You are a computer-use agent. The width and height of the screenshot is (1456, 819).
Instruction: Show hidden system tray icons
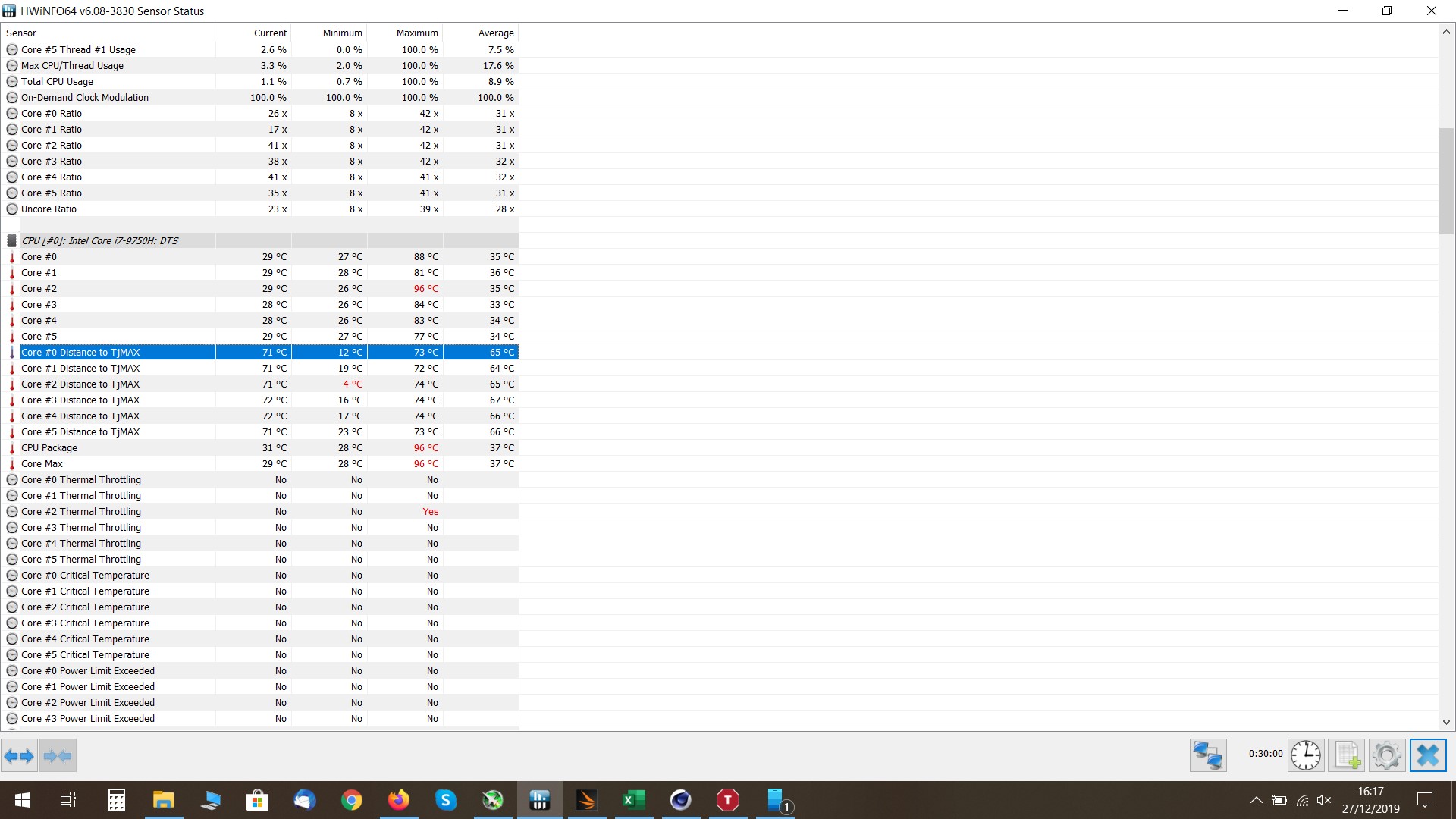[x=1256, y=800]
